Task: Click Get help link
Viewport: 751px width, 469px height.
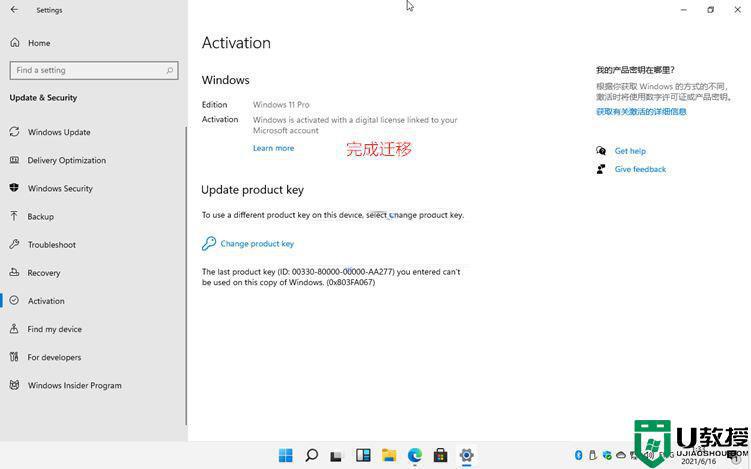Action: coord(630,151)
